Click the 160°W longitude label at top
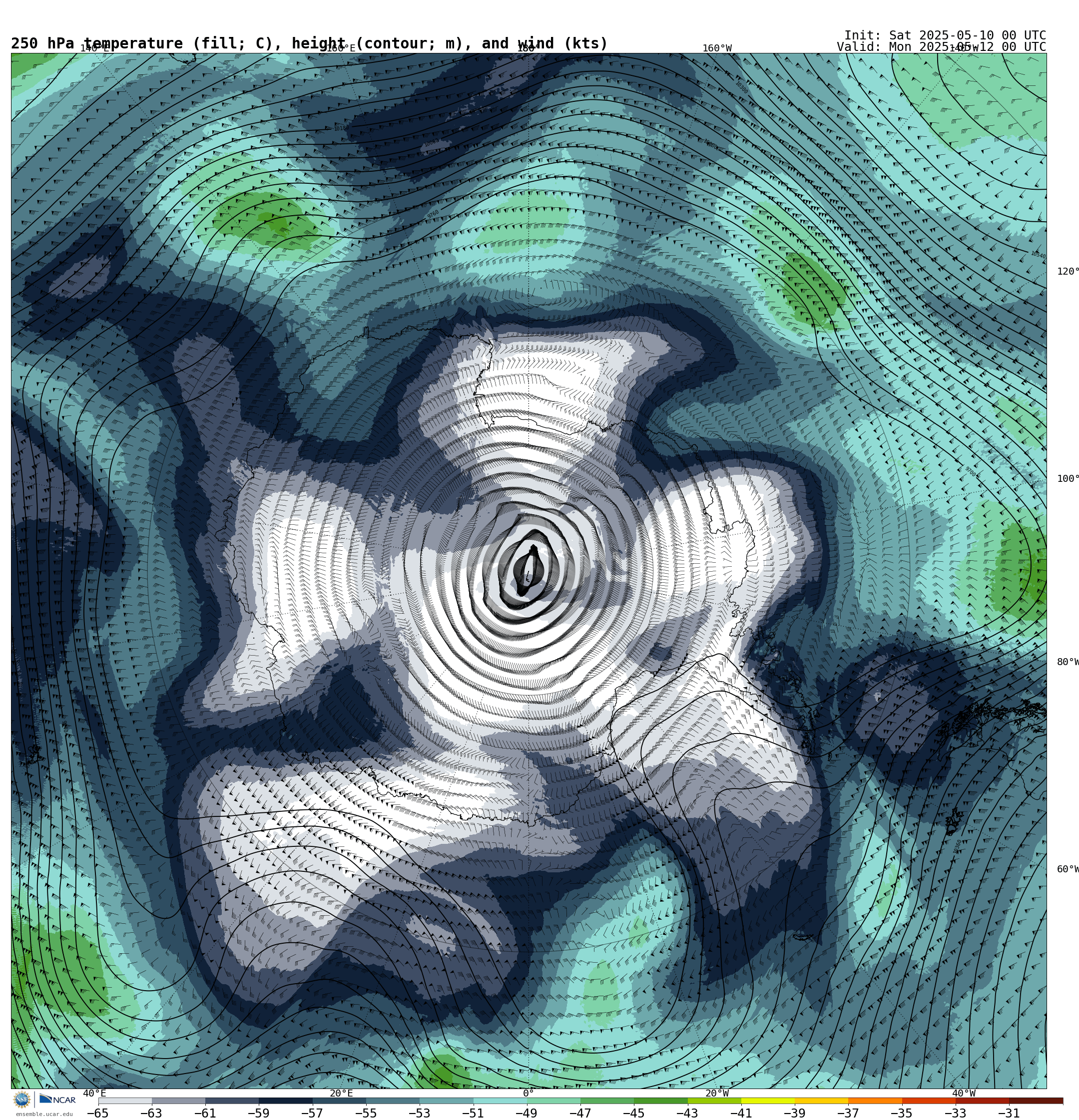The width and height of the screenshot is (1079, 1120). pyautogui.click(x=717, y=48)
